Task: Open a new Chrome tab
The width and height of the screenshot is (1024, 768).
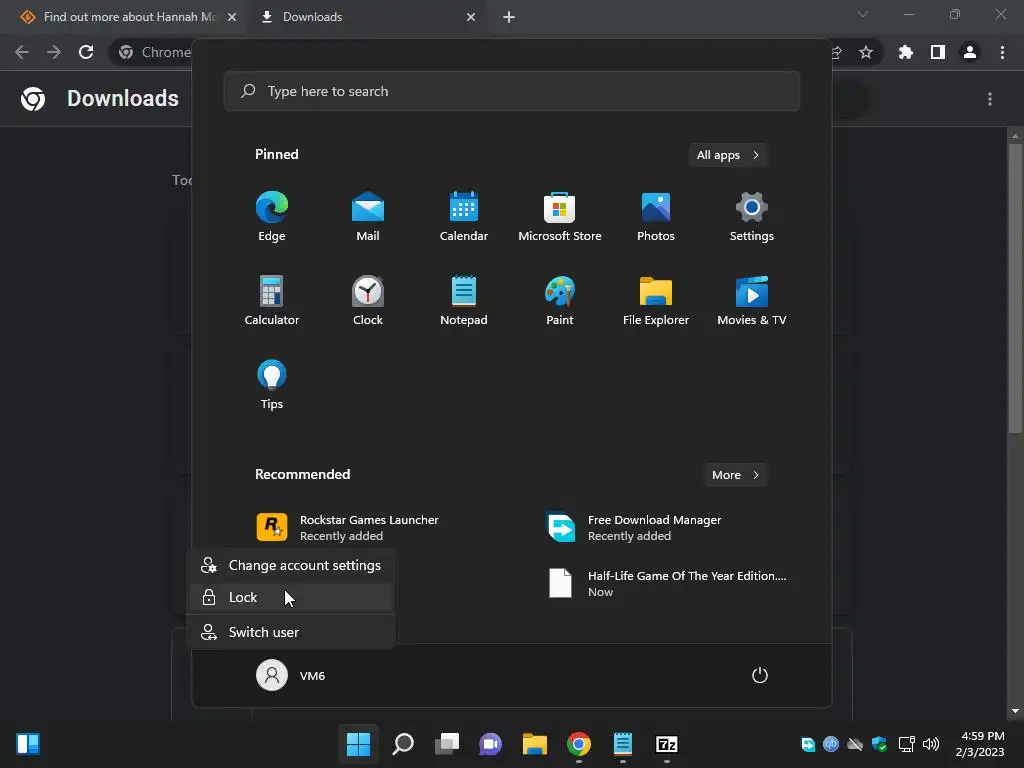Action: pyautogui.click(x=509, y=17)
